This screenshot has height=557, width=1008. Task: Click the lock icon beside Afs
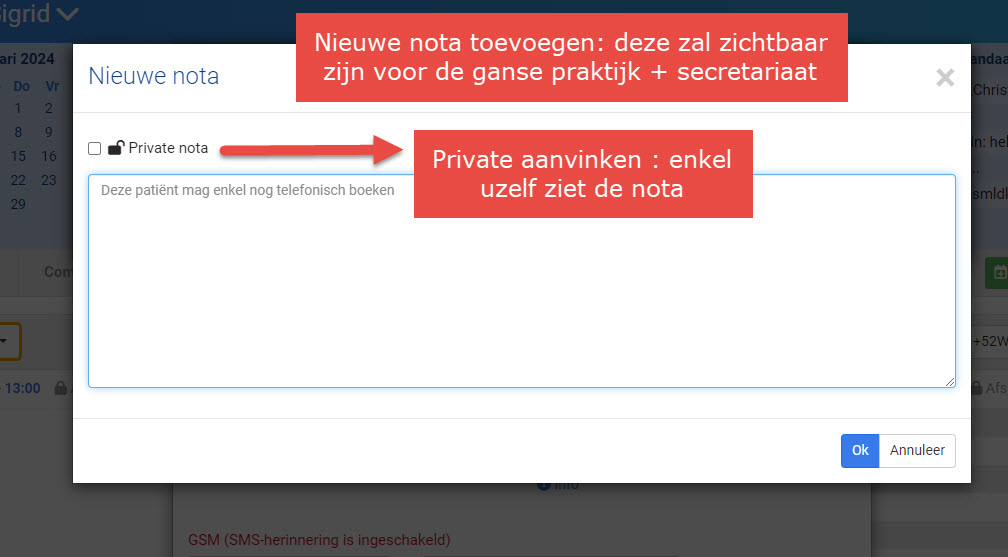coord(978,388)
